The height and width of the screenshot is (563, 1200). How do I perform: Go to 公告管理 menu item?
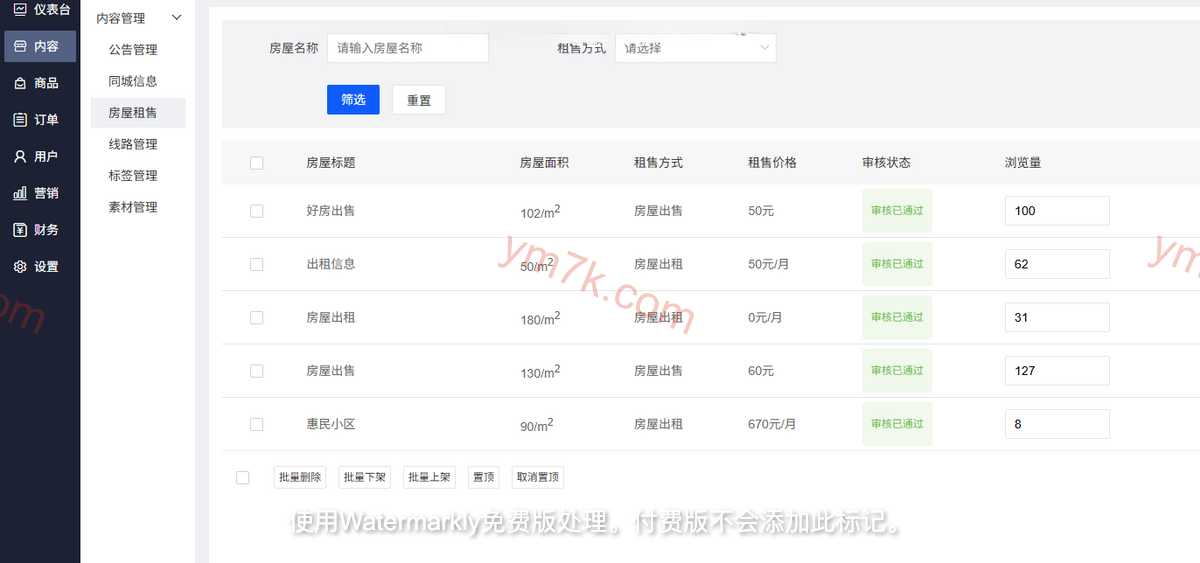[133, 50]
